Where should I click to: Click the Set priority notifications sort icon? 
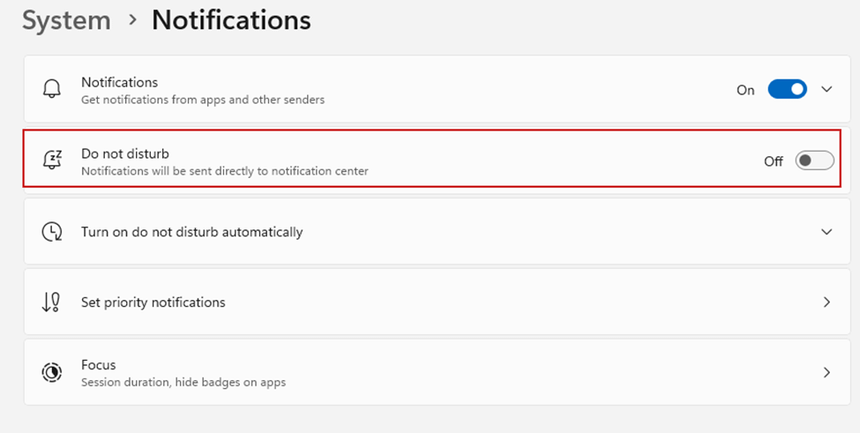point(52,302)
